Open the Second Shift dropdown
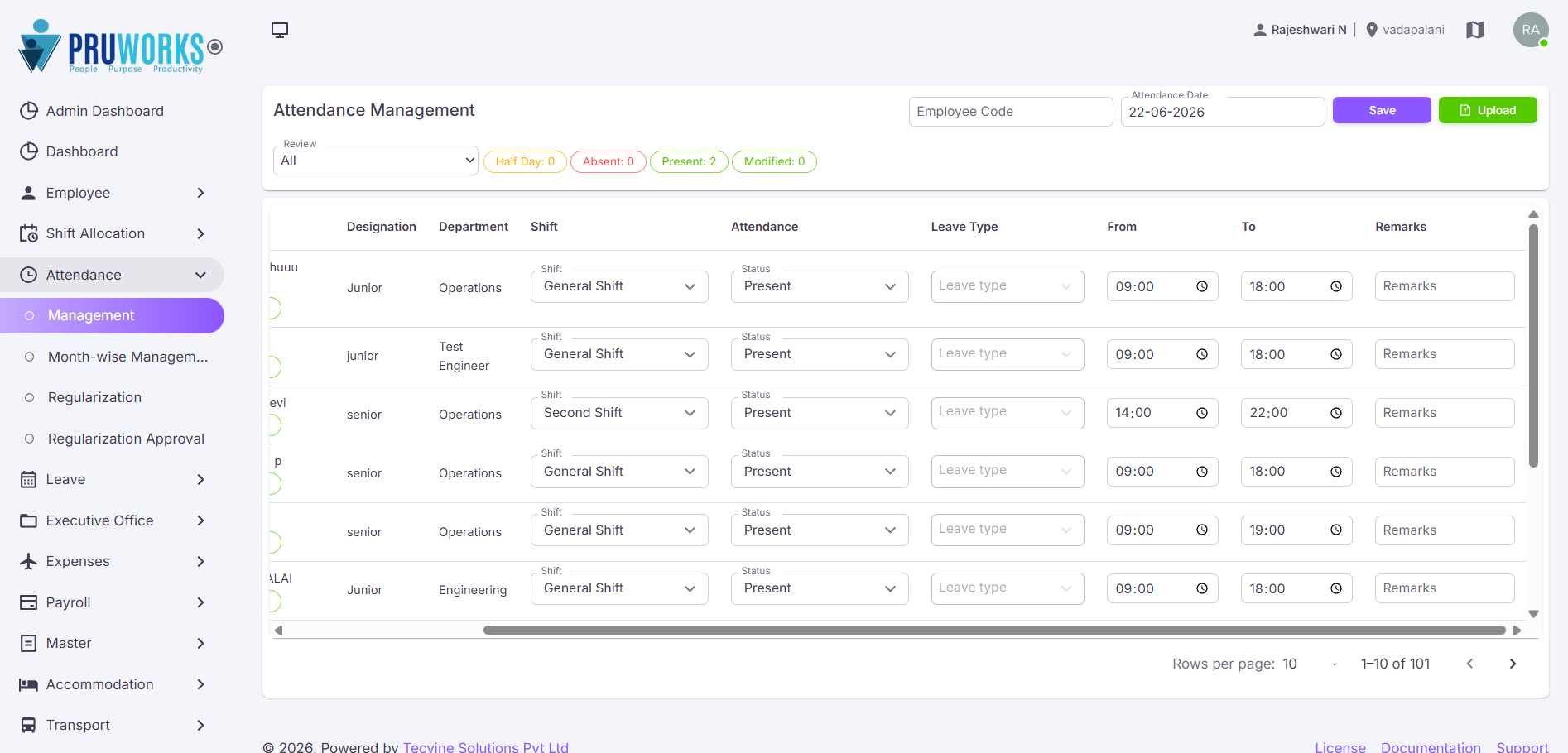Screen dimensions: 1568x753 619,413
